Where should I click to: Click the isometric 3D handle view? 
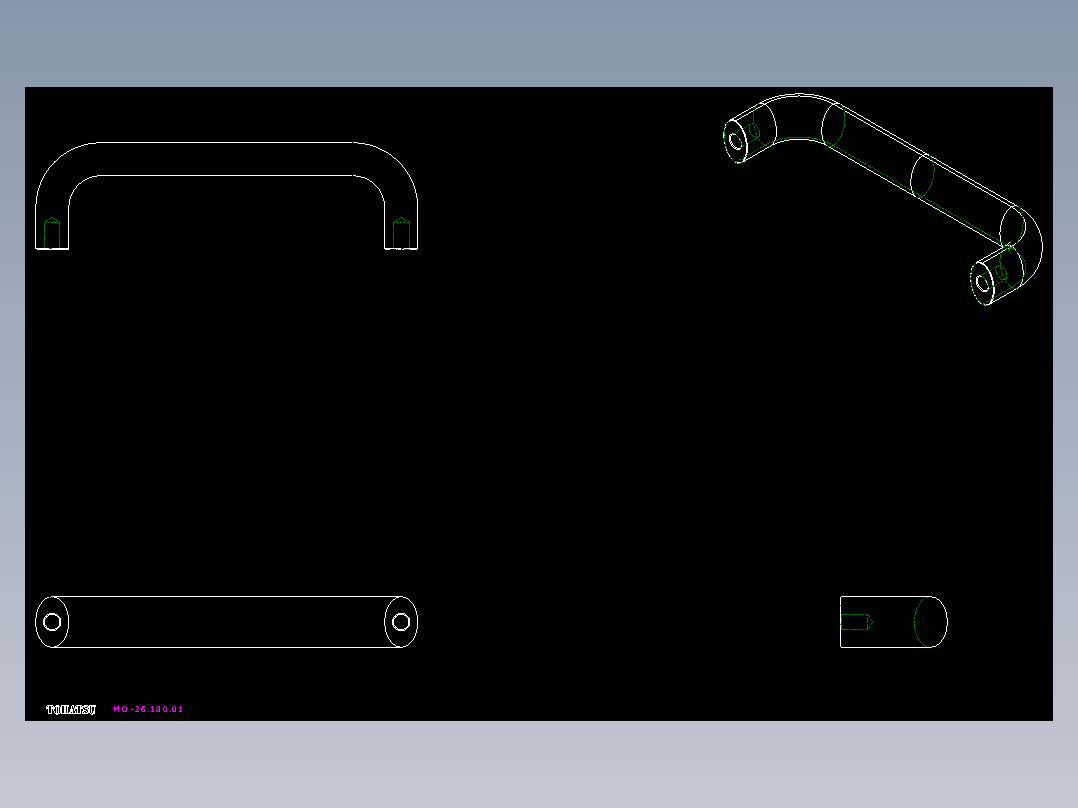(x=883, y=199)
